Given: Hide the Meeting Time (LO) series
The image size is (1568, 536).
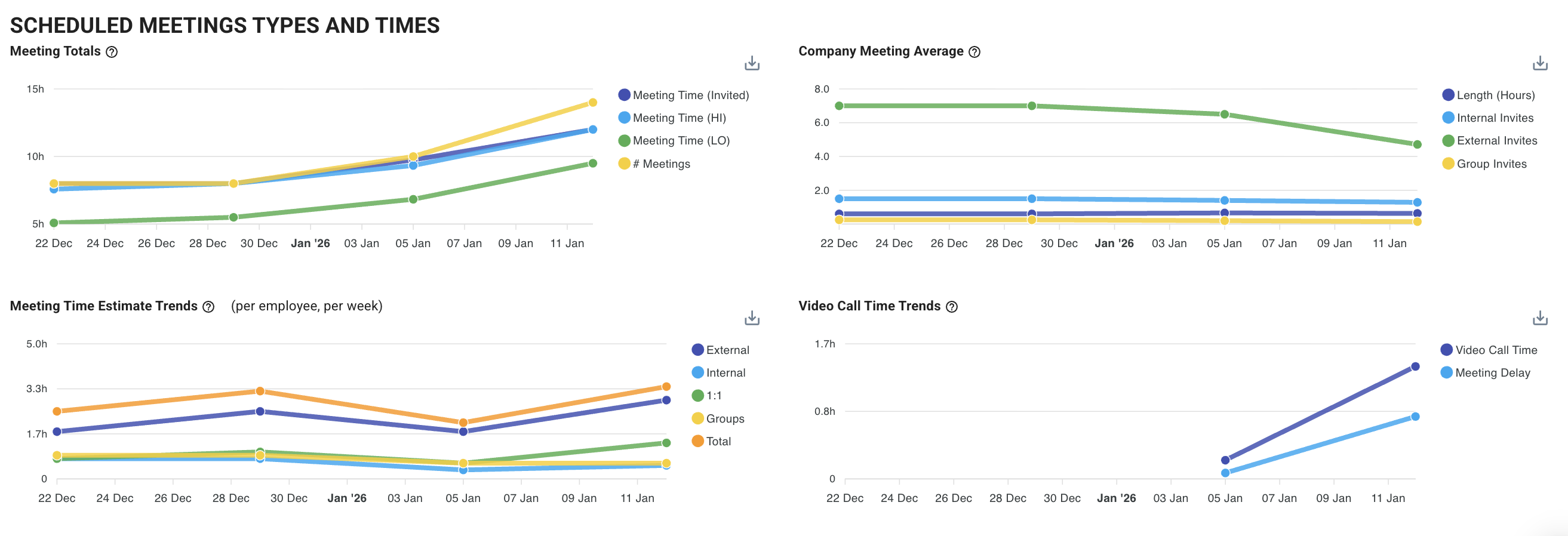Looking at the screenshot, I should [681, 141].
